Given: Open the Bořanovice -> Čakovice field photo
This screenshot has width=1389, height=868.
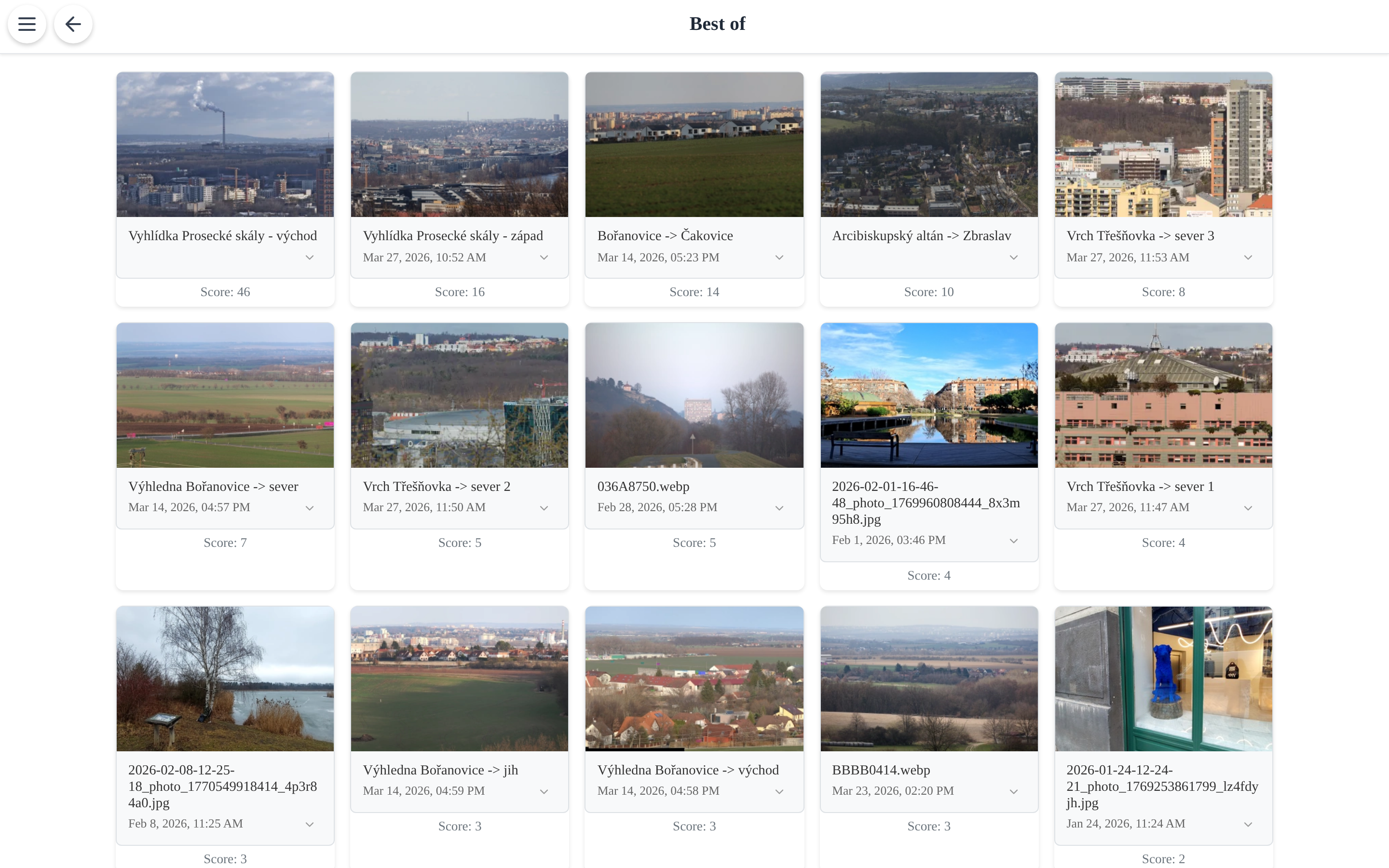Looking at the screenshot, I should (x=694, y=145).
